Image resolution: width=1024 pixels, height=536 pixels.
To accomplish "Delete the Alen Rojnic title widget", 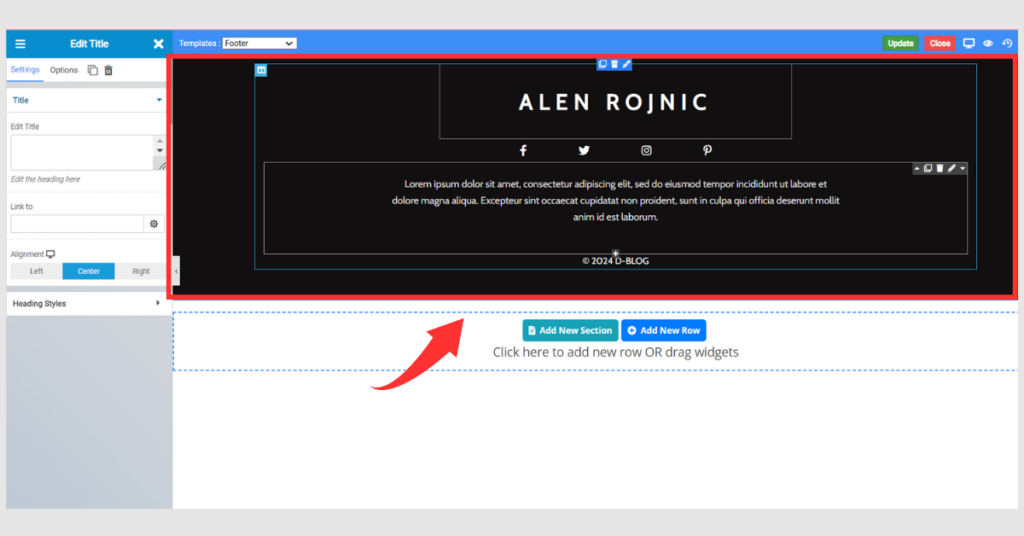I will pos(615,64).
